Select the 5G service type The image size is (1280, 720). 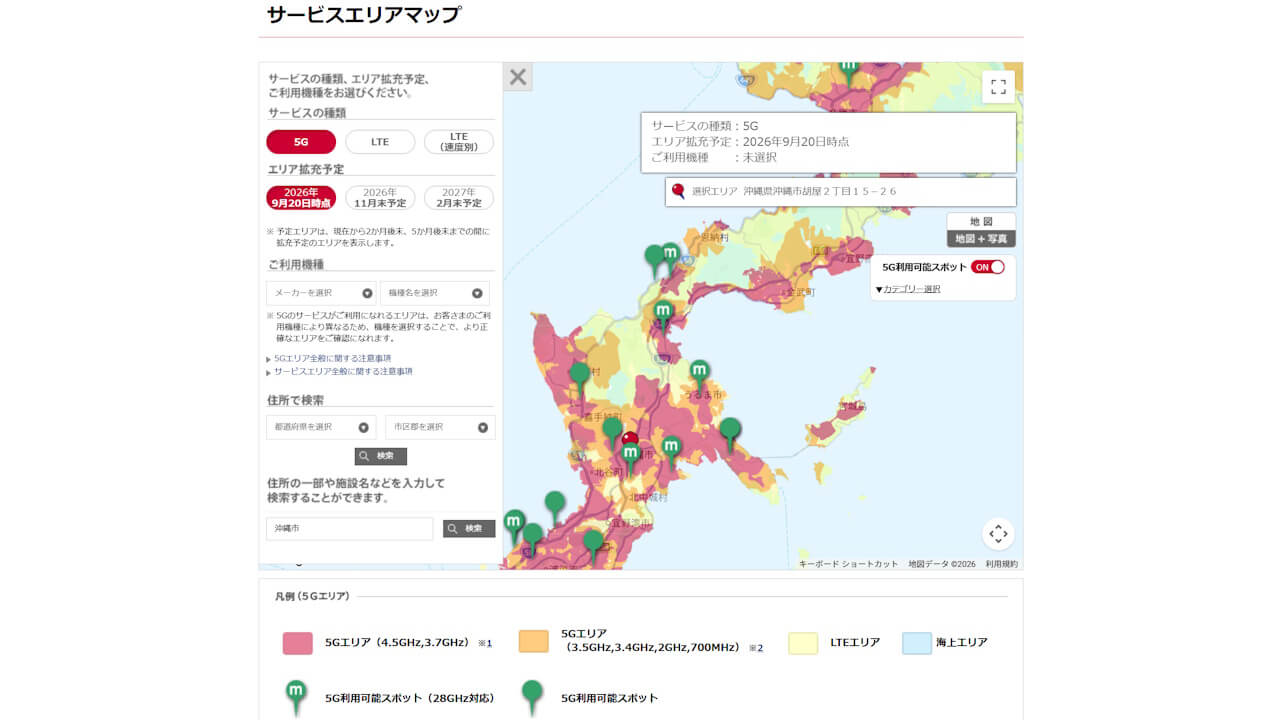pyautogui.click(x=301, y=142)
